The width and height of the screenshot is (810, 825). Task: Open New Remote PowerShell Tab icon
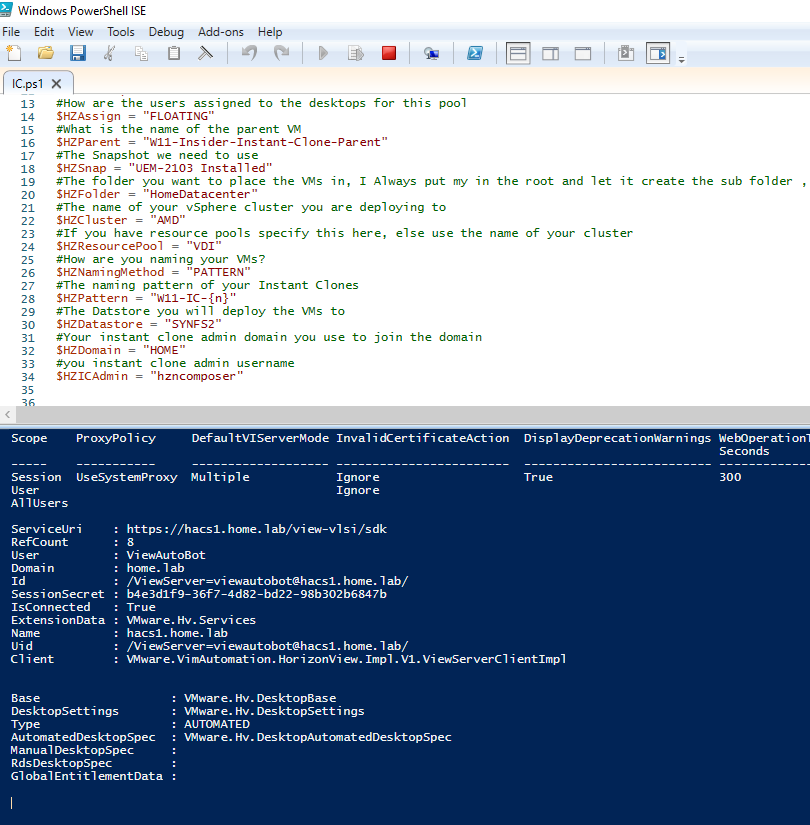(x=432, y=53)
